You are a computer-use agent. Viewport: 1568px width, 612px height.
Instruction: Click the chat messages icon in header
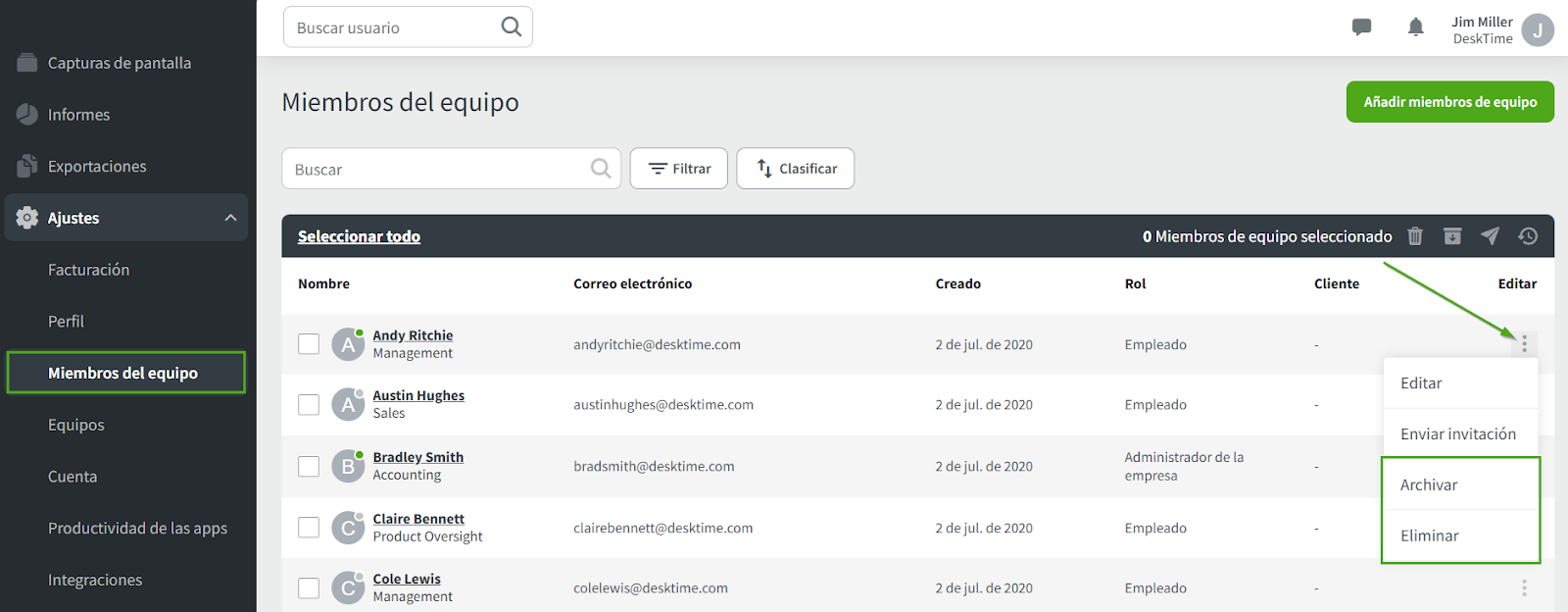[1361, 27]
